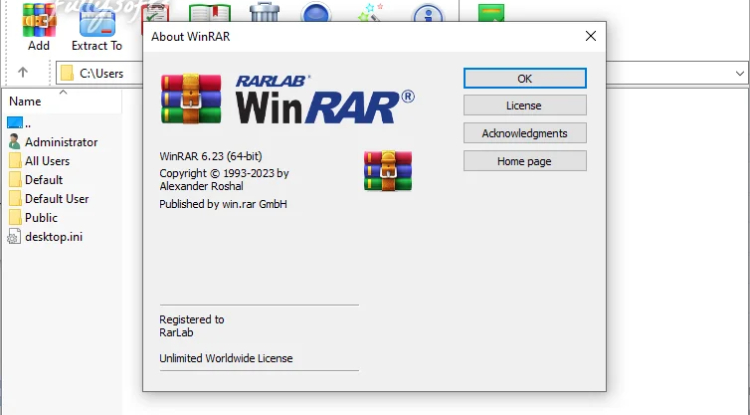Close the About WinRAR dialog
Image resolution: width=750 pixels, height=415 pixels.
click(591, 36)
